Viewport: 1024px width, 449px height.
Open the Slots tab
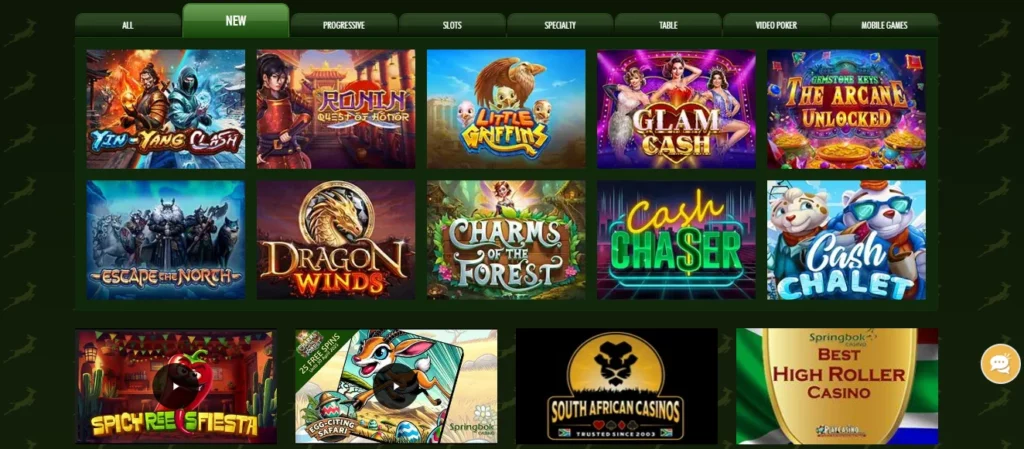pos(452,25)
